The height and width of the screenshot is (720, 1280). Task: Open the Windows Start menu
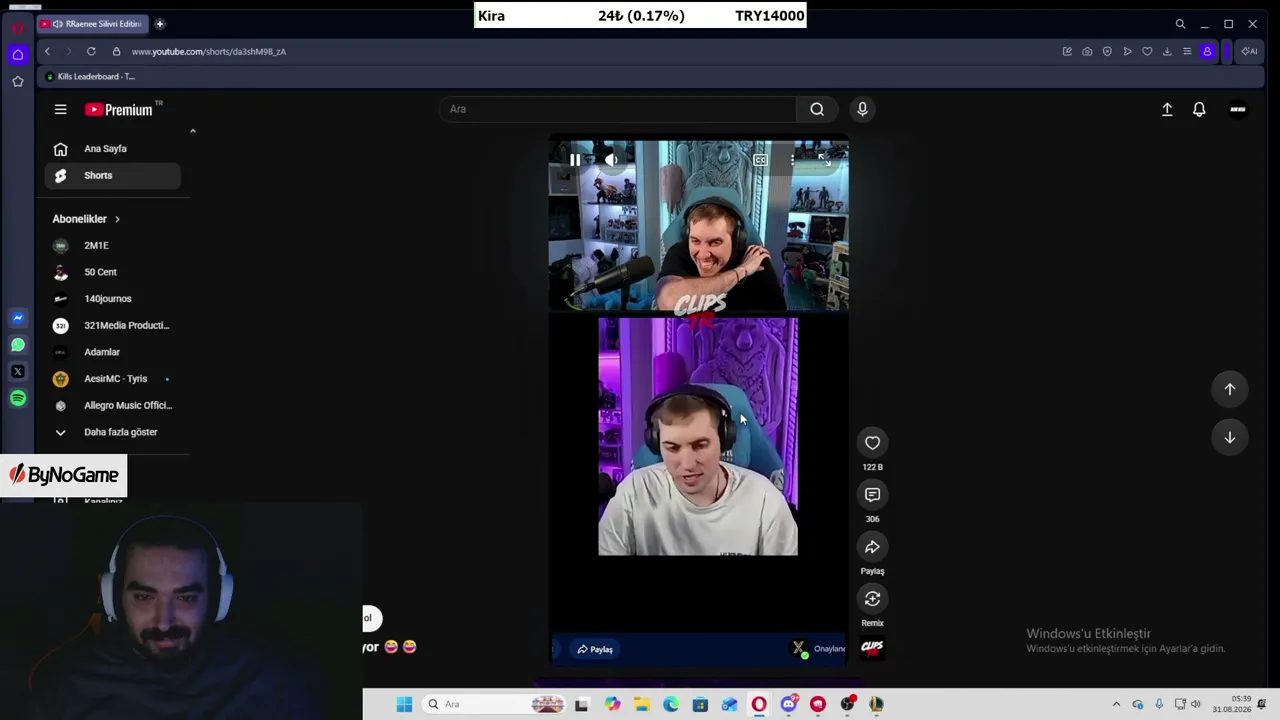click(x=404, y=704)
